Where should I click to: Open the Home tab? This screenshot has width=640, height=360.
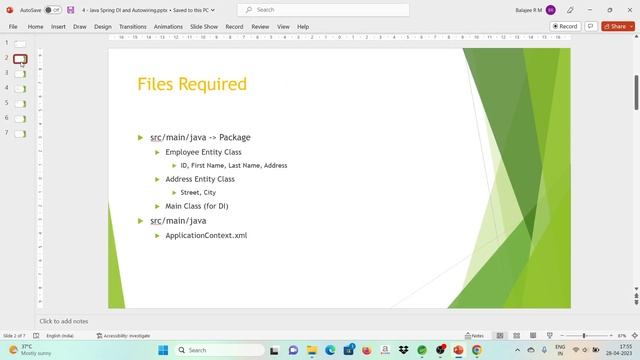tap(36, 27)
